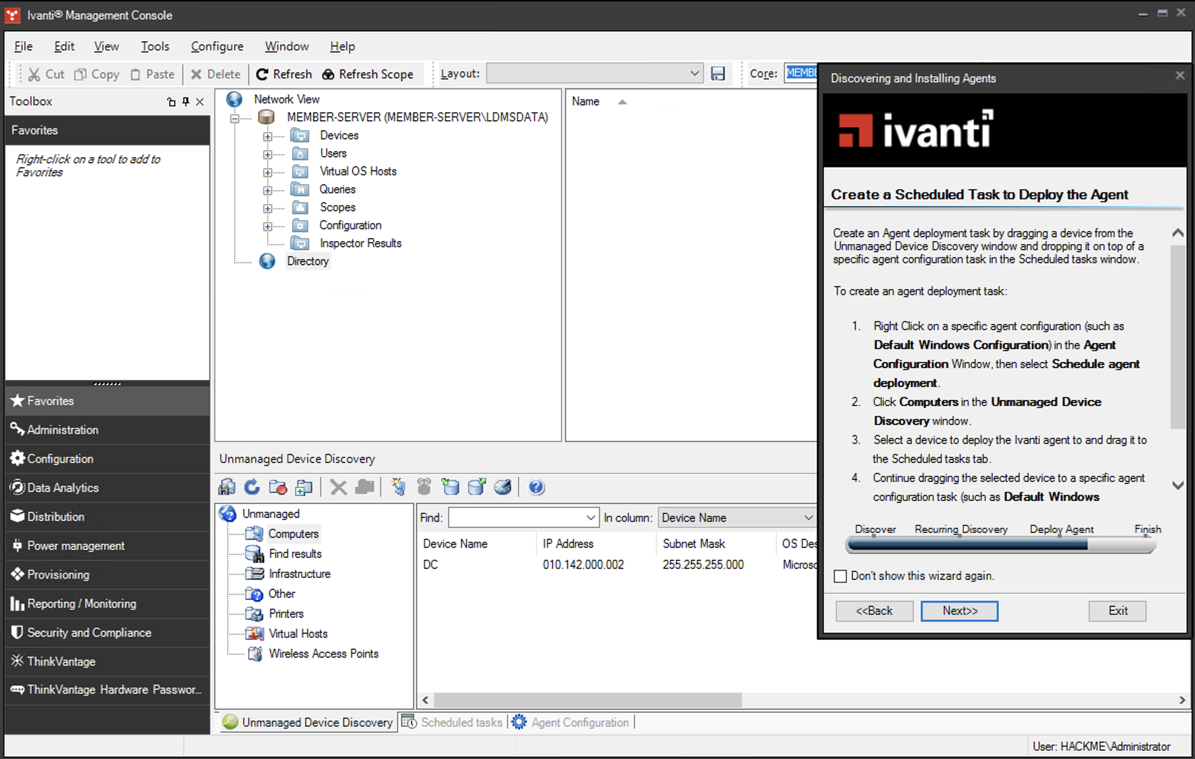1195x759 pixels.
Task: Click wizard instructions scroll down arrow
Action: tap(1178, 485)
